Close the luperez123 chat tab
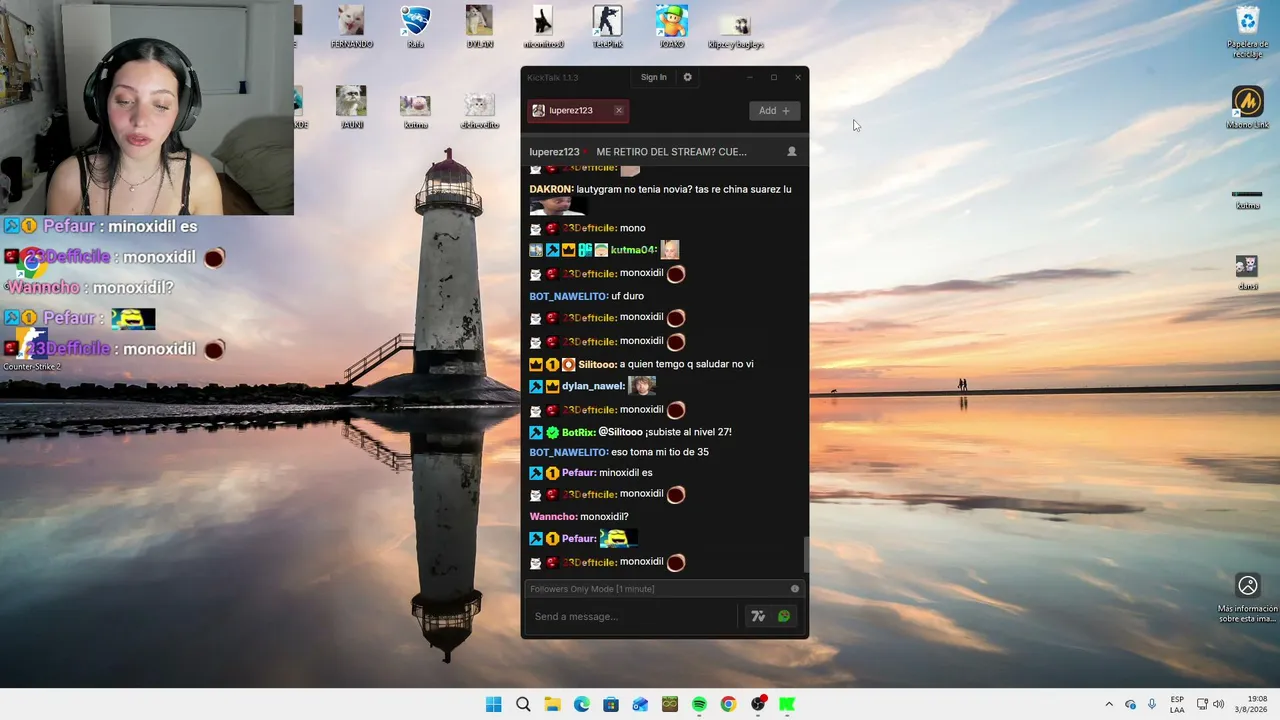This screenshot has width=1280, height=720. [619, 111]
